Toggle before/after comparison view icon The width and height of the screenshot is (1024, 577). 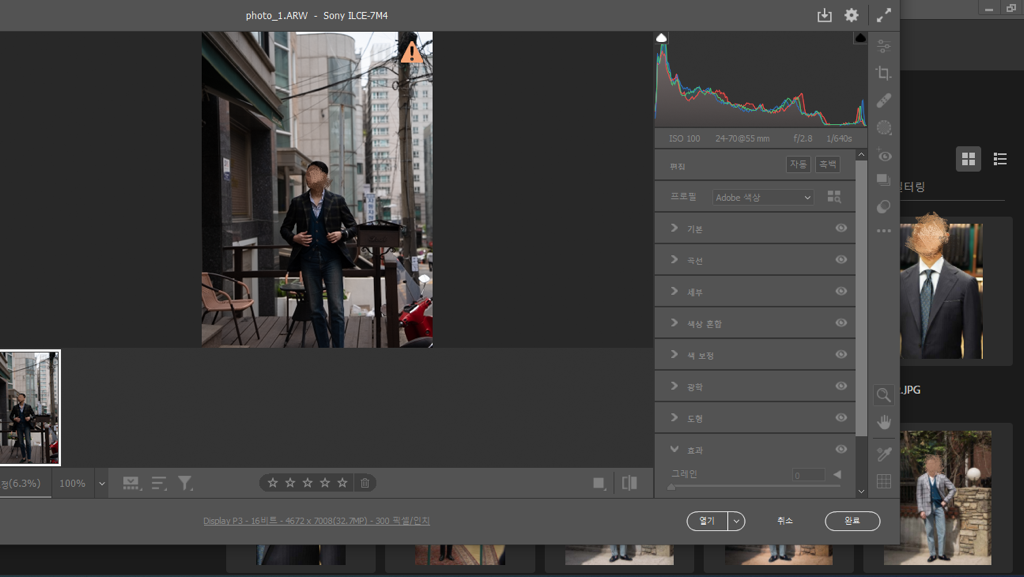(629, 483)
